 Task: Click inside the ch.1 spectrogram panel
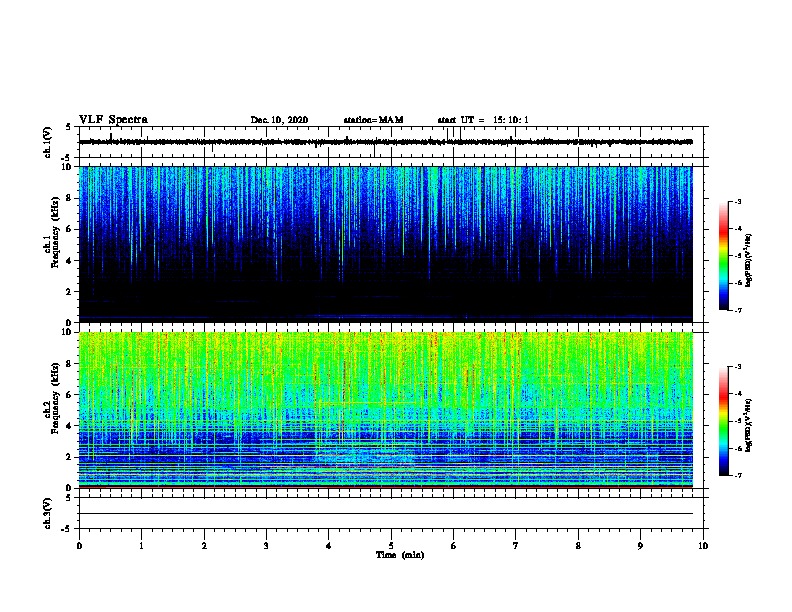click(385, 244)
